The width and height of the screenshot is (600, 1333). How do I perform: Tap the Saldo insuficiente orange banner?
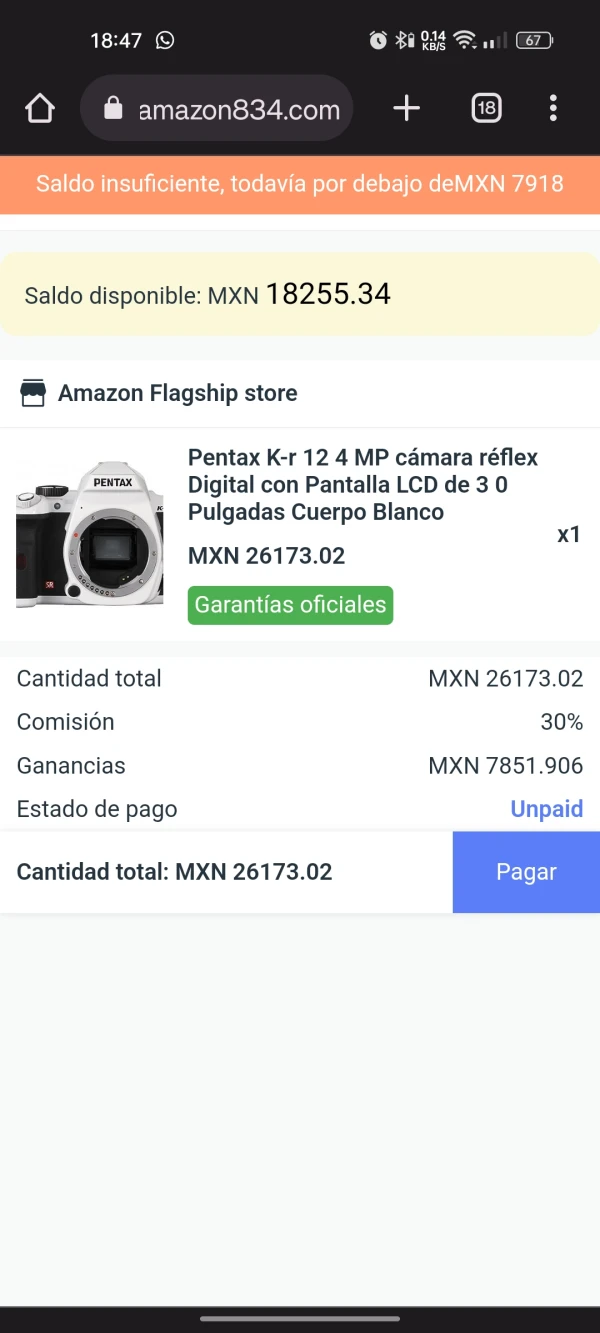click(300, 184)
